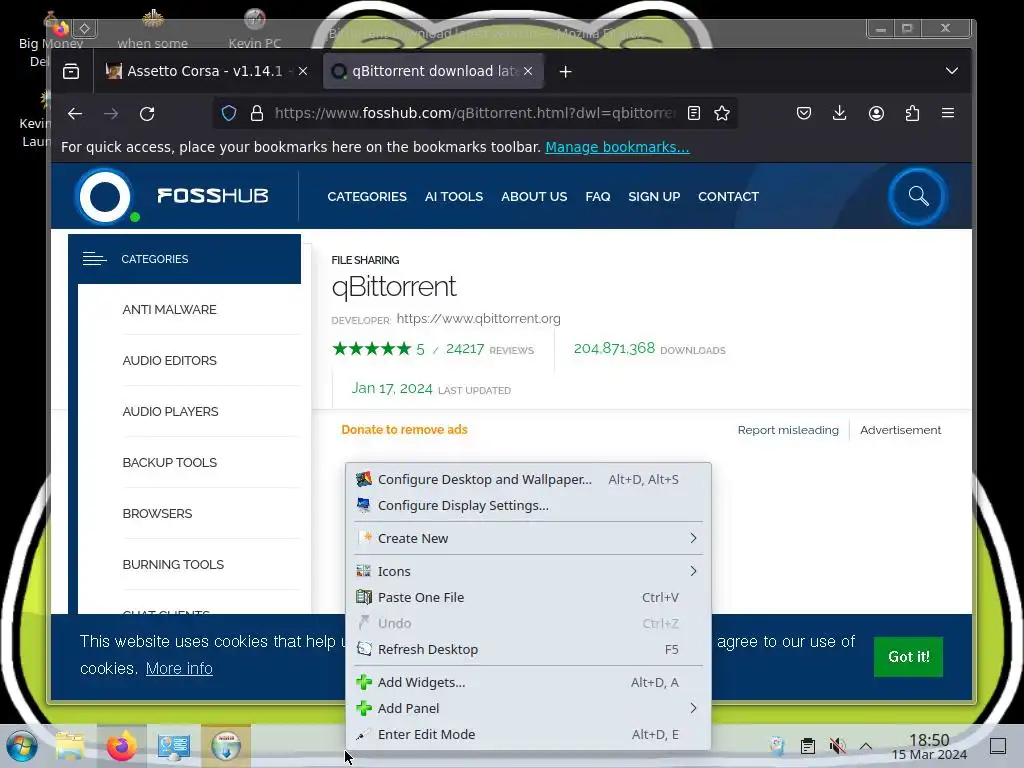Click the FossHub circular logo
The width and height of the screenshot is (1024, 768).
(105, 196)
